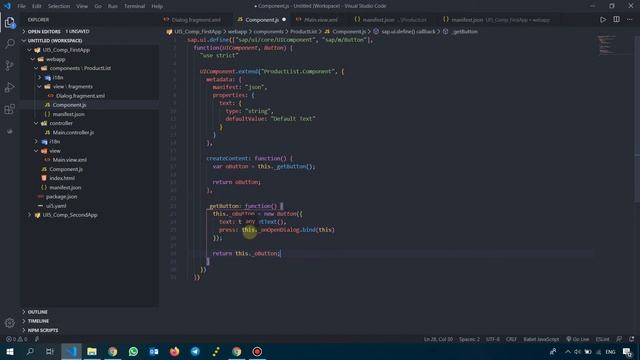The height and width of the screenshot is (360, 640).
Task: Open the Terminal menu
Action: point(134,6)
